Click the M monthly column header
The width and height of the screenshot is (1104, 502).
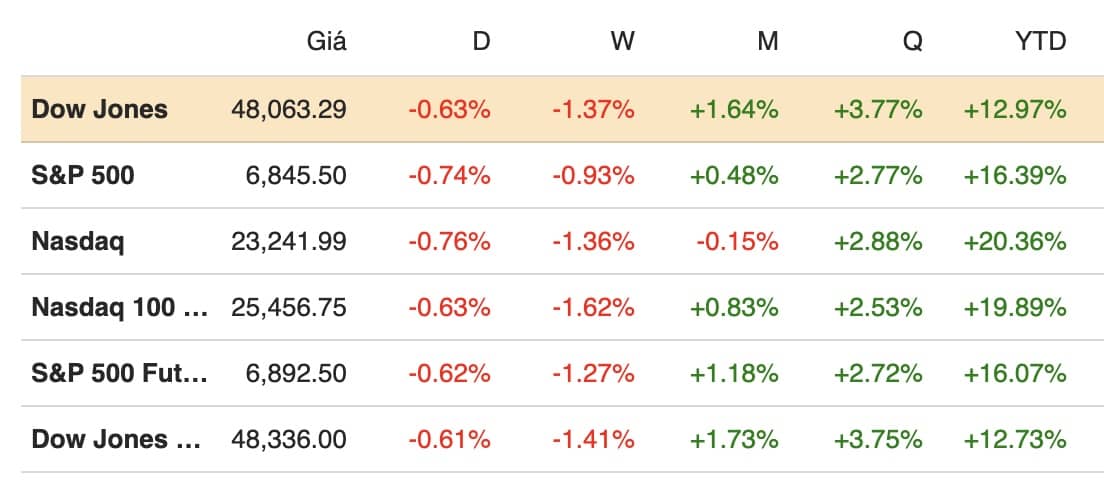pyautogui.click(x=768, y=42)
